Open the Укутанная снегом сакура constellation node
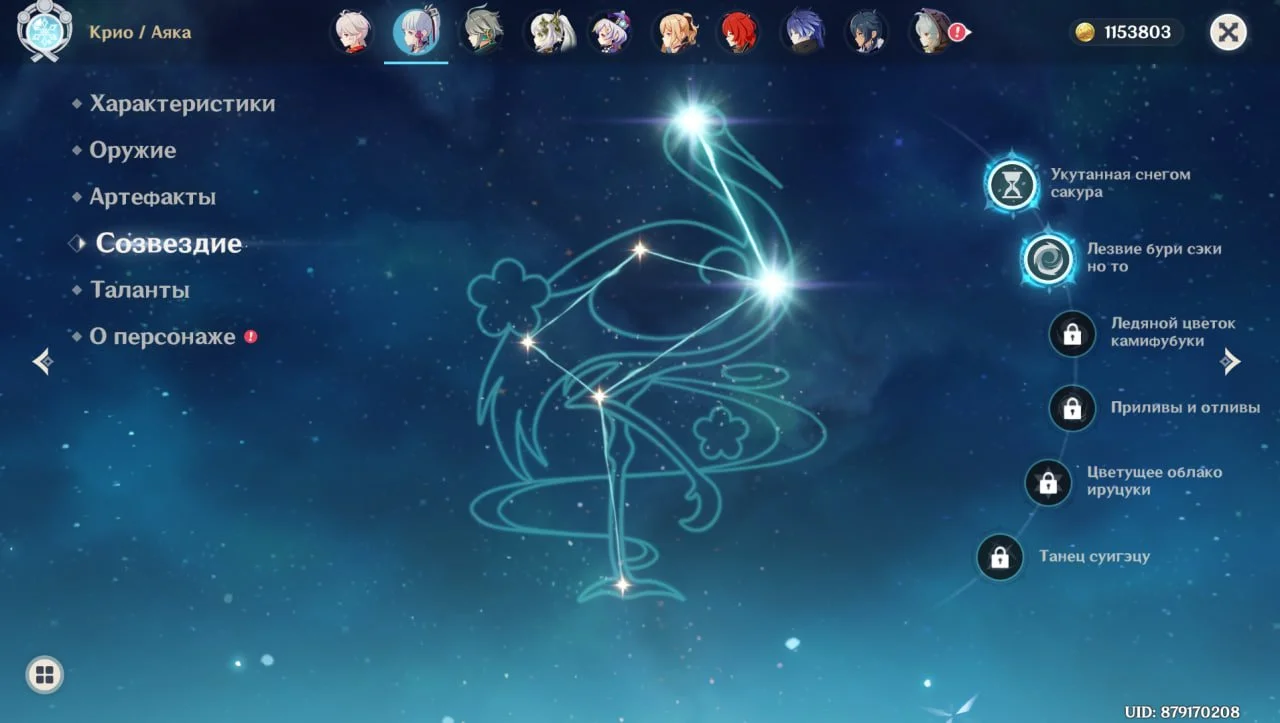This screenshot has width=1280, height=723. (1013, 185)
